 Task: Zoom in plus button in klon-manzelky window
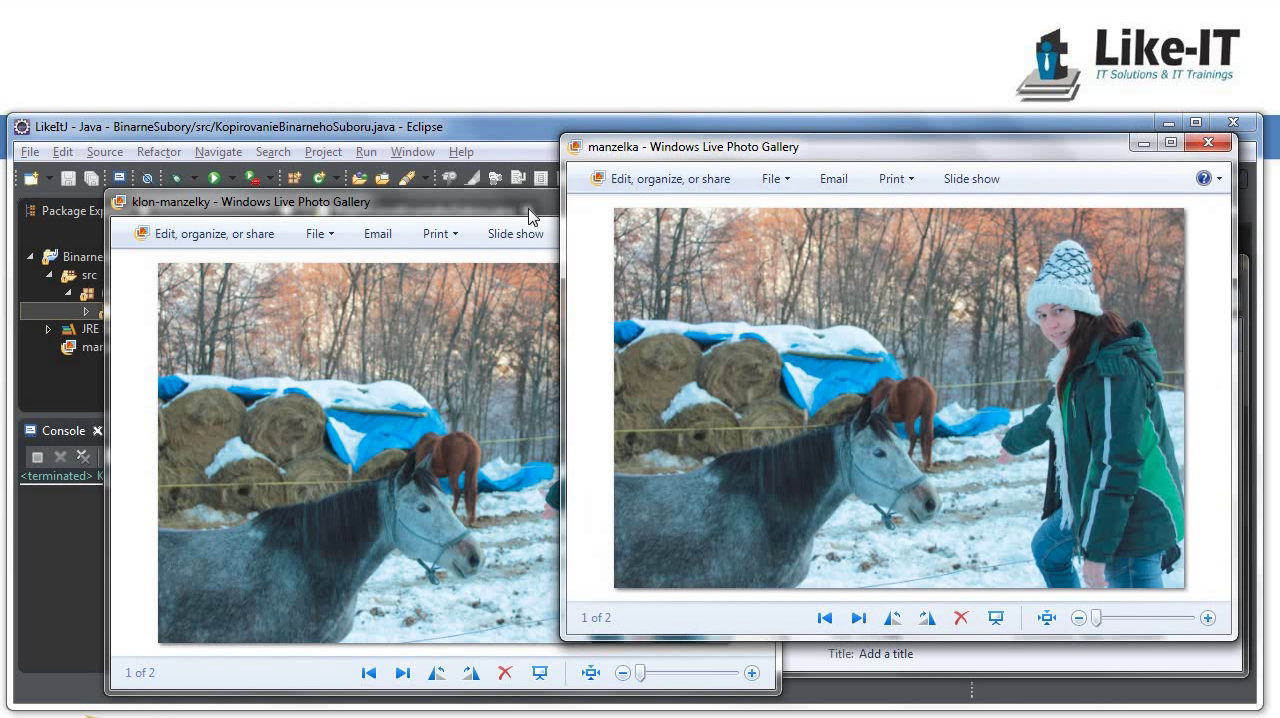click(x=752, y=673)
